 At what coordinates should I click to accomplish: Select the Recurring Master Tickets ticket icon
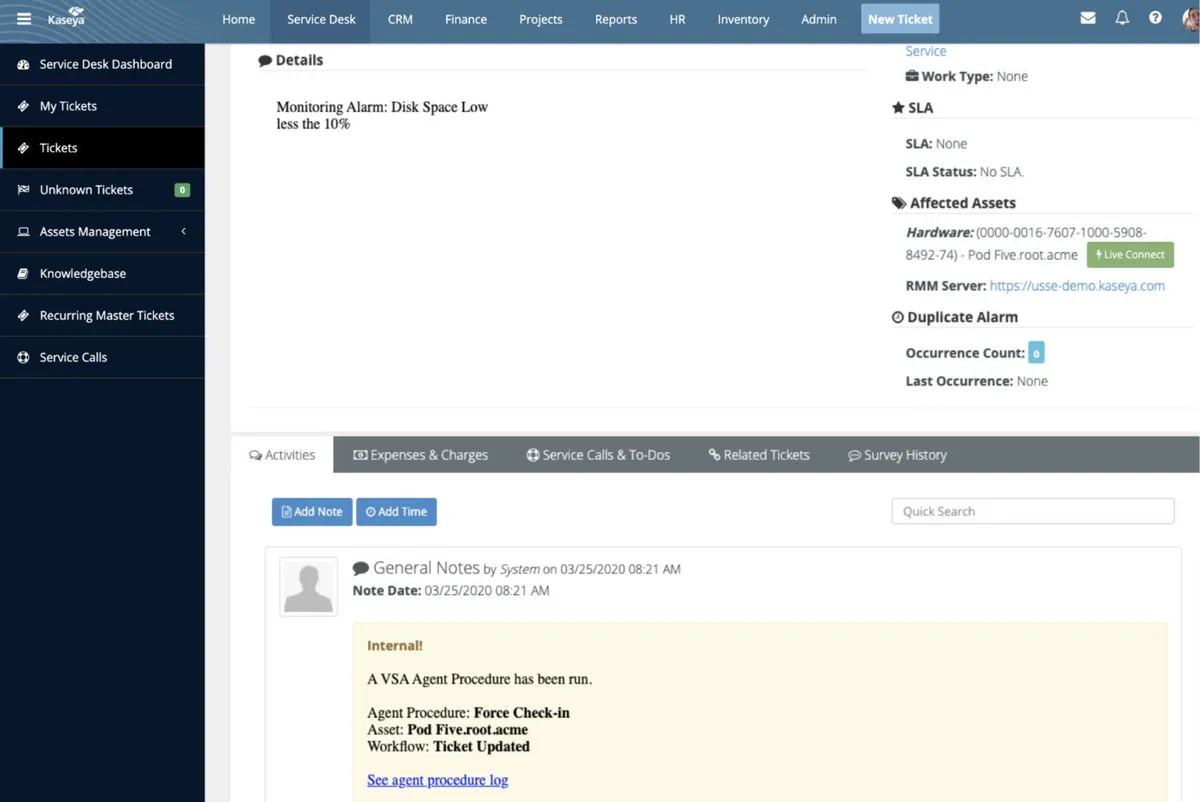click(x=22, y=315)
